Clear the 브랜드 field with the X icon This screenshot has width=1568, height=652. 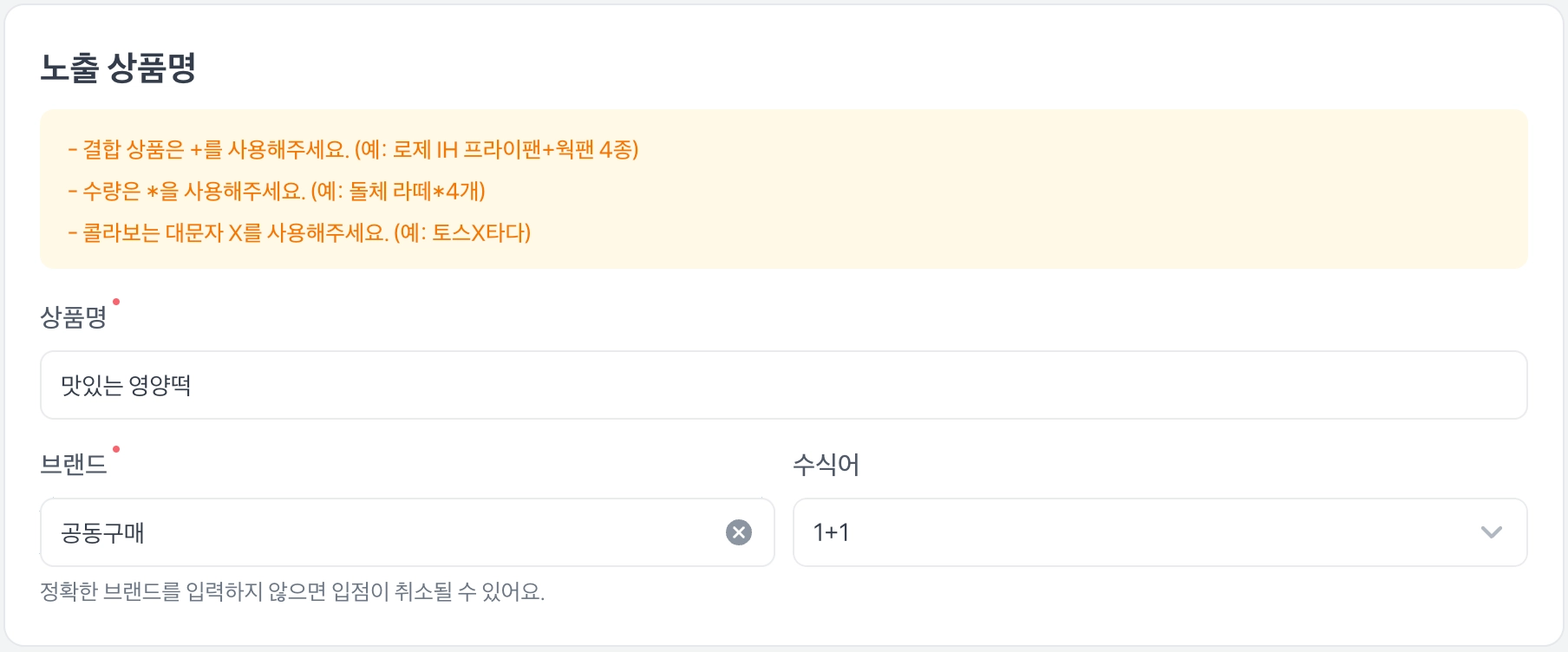(x=738, y=532)
